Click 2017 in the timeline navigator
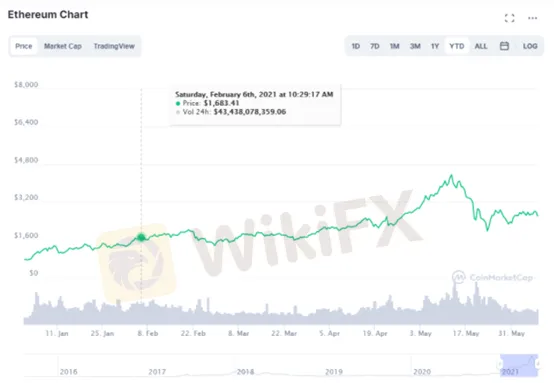Image resolution: width=554 pixels, height=383 pixels. point(157,372)
